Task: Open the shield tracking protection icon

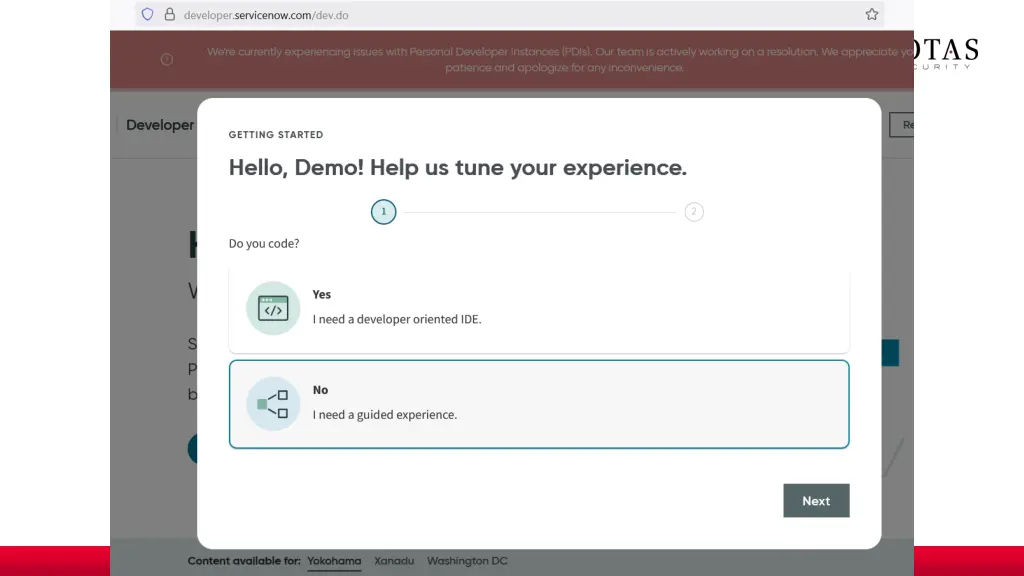Action: coord(148,14)
